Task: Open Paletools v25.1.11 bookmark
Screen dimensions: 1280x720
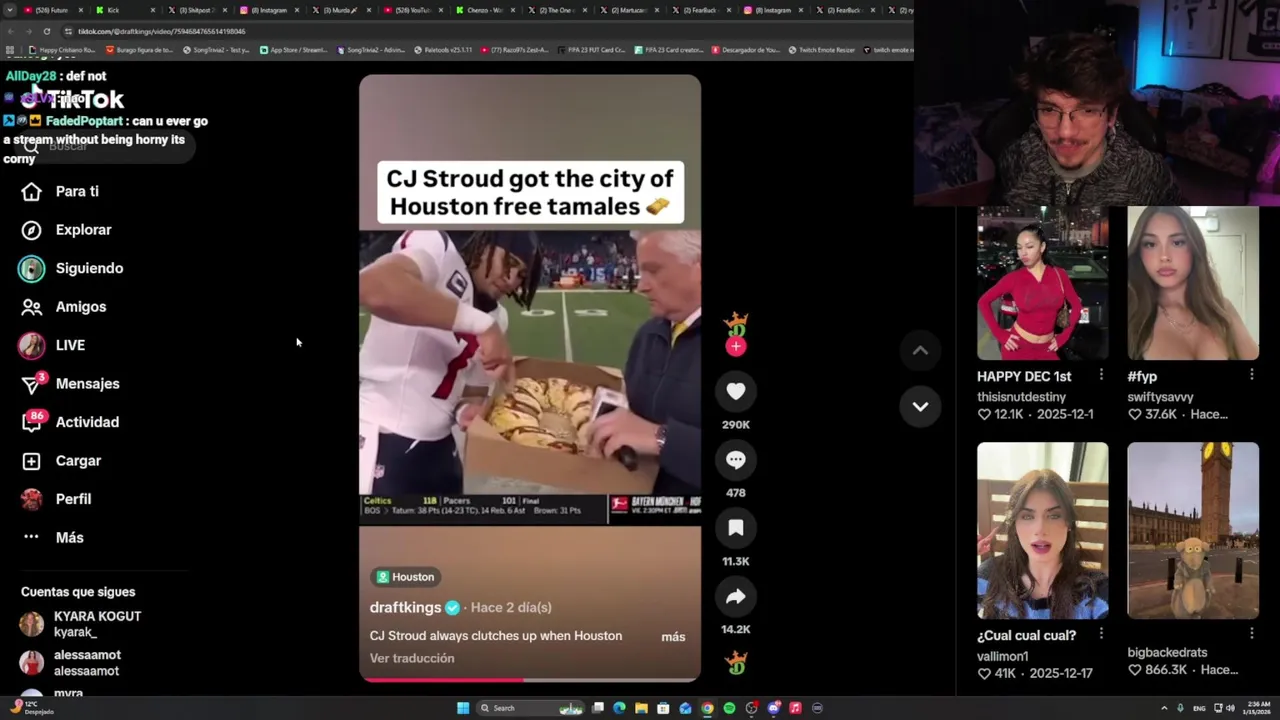Action: 442,49
